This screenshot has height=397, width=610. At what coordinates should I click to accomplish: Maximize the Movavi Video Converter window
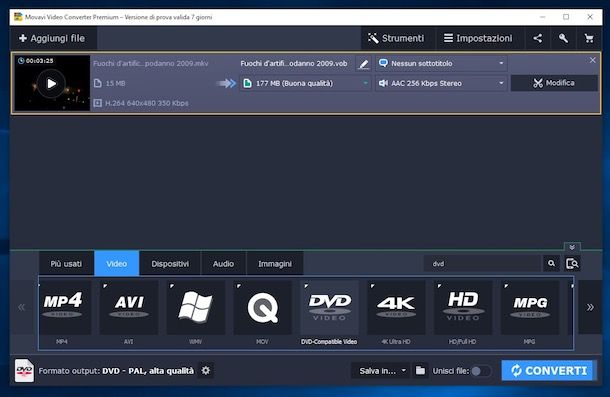(x=566, y=17)
